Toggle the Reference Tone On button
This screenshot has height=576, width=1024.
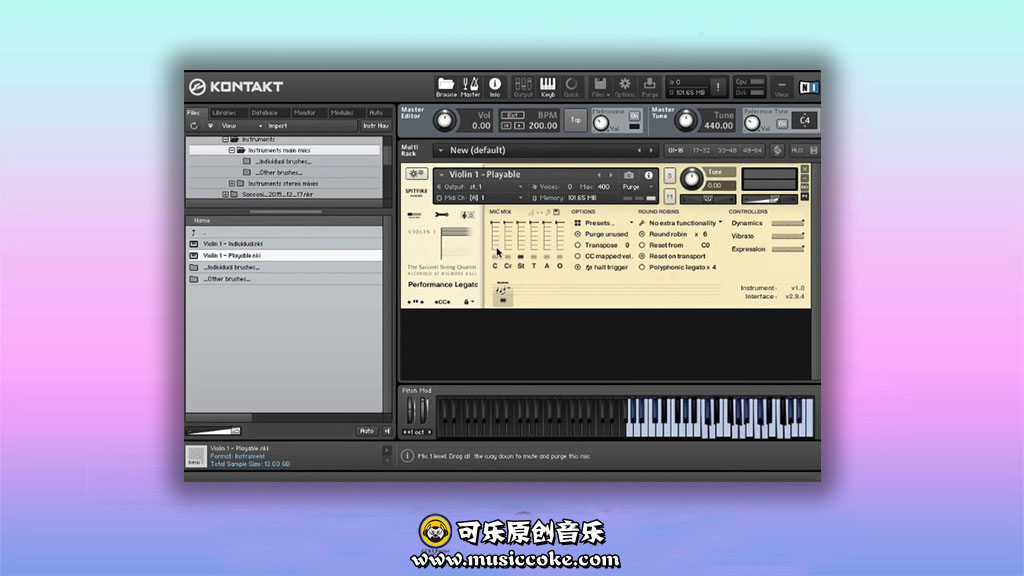pos(782,123)
